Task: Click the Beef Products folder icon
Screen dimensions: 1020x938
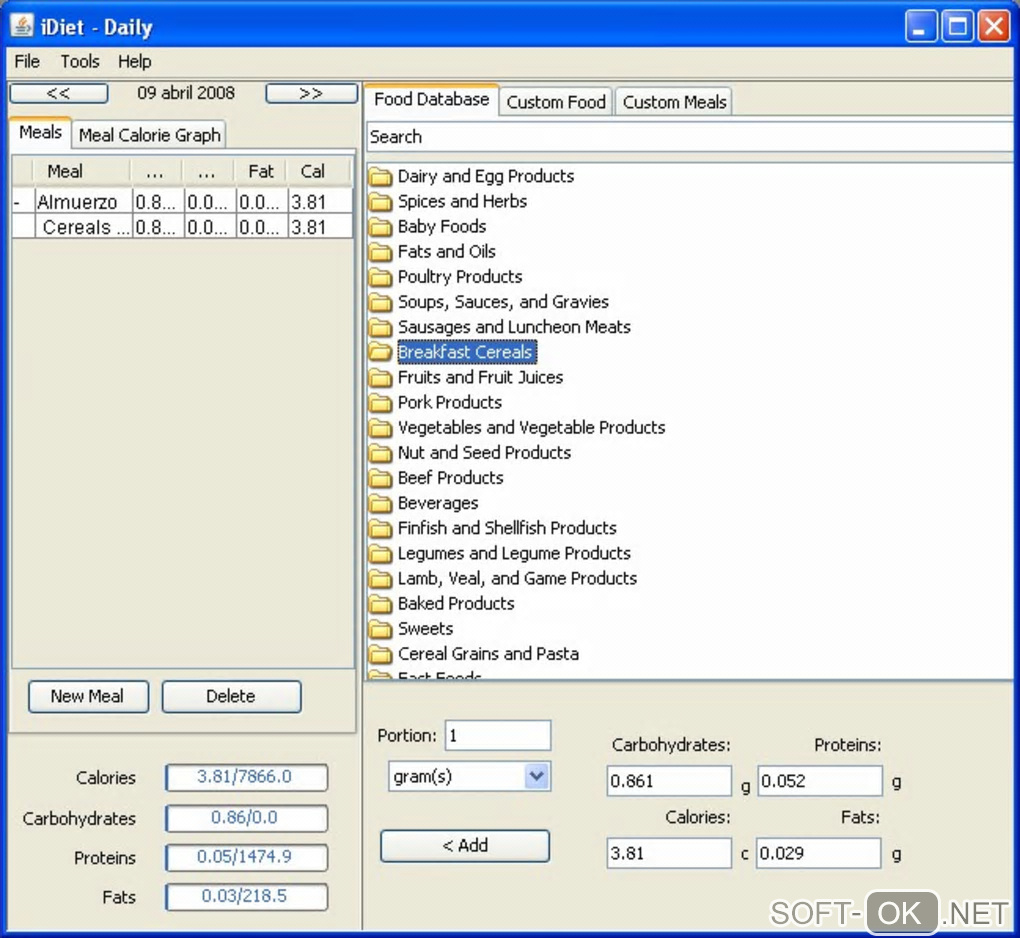Action: (381, 478)
